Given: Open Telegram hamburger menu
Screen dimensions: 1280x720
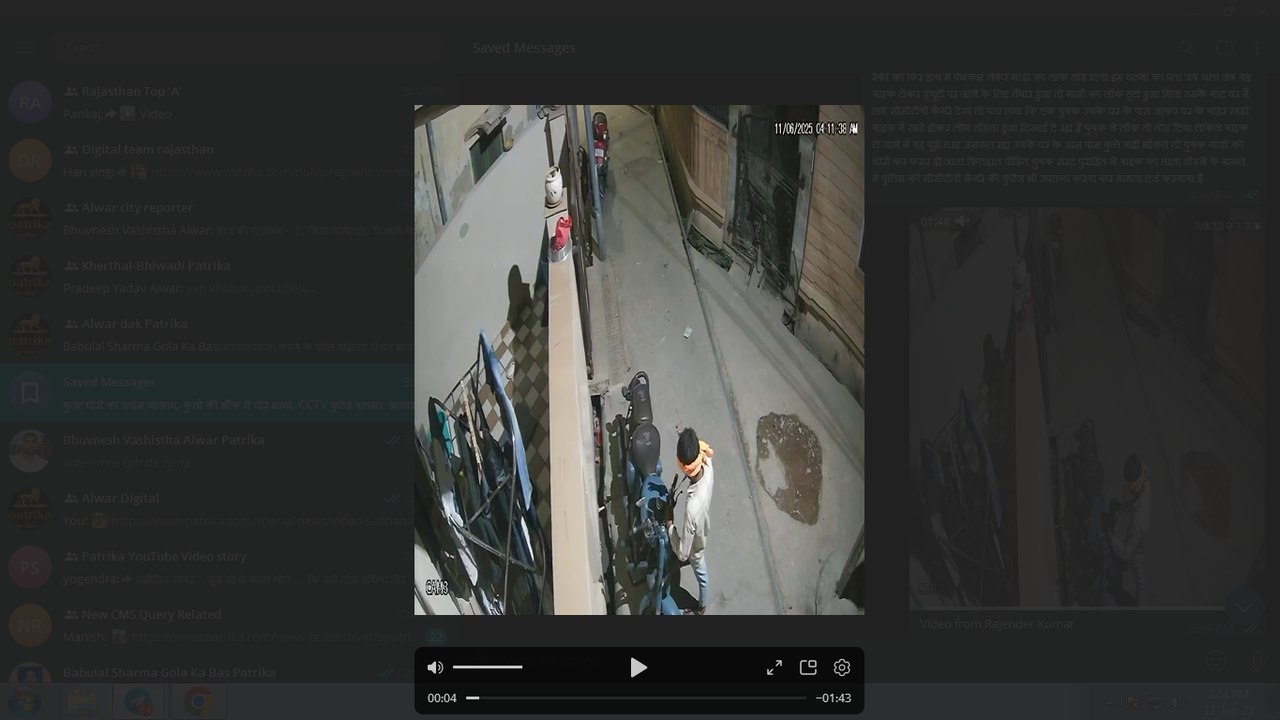Looking at the screenshot, I should pos(24,47).
